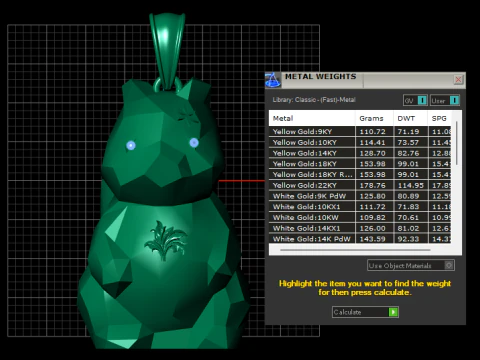Select the Yellow Gold:9KY row
The image size is (480, 360).
tap(360, 131)
